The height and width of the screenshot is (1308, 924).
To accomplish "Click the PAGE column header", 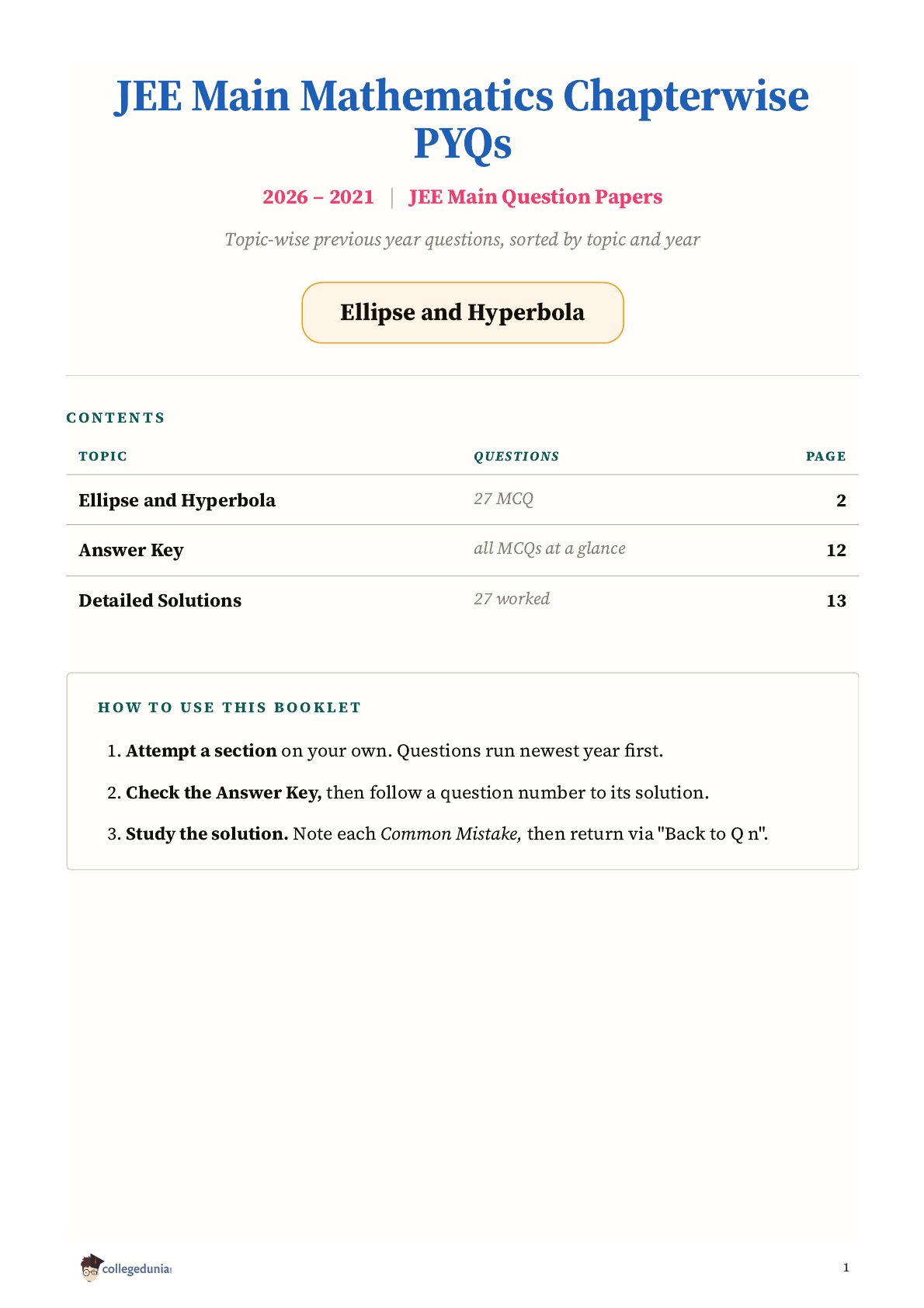I will pyautogui.click(x=826, y=456).
